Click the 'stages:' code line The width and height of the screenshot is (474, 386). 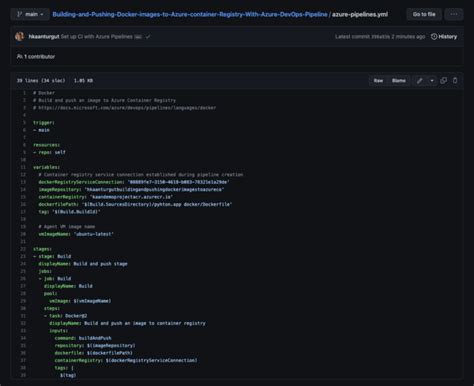coord(42,249)
